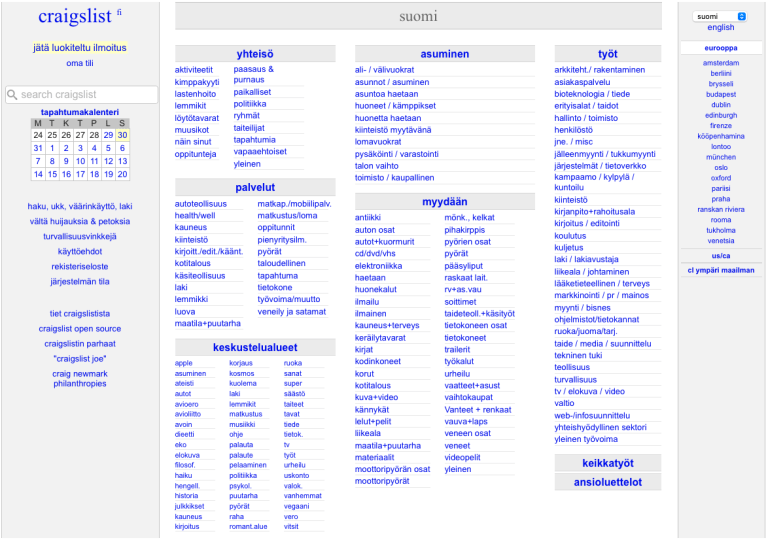Screen dimensions: 768x540
Task: Select calendar date 30
Action: tap(122, 135)
